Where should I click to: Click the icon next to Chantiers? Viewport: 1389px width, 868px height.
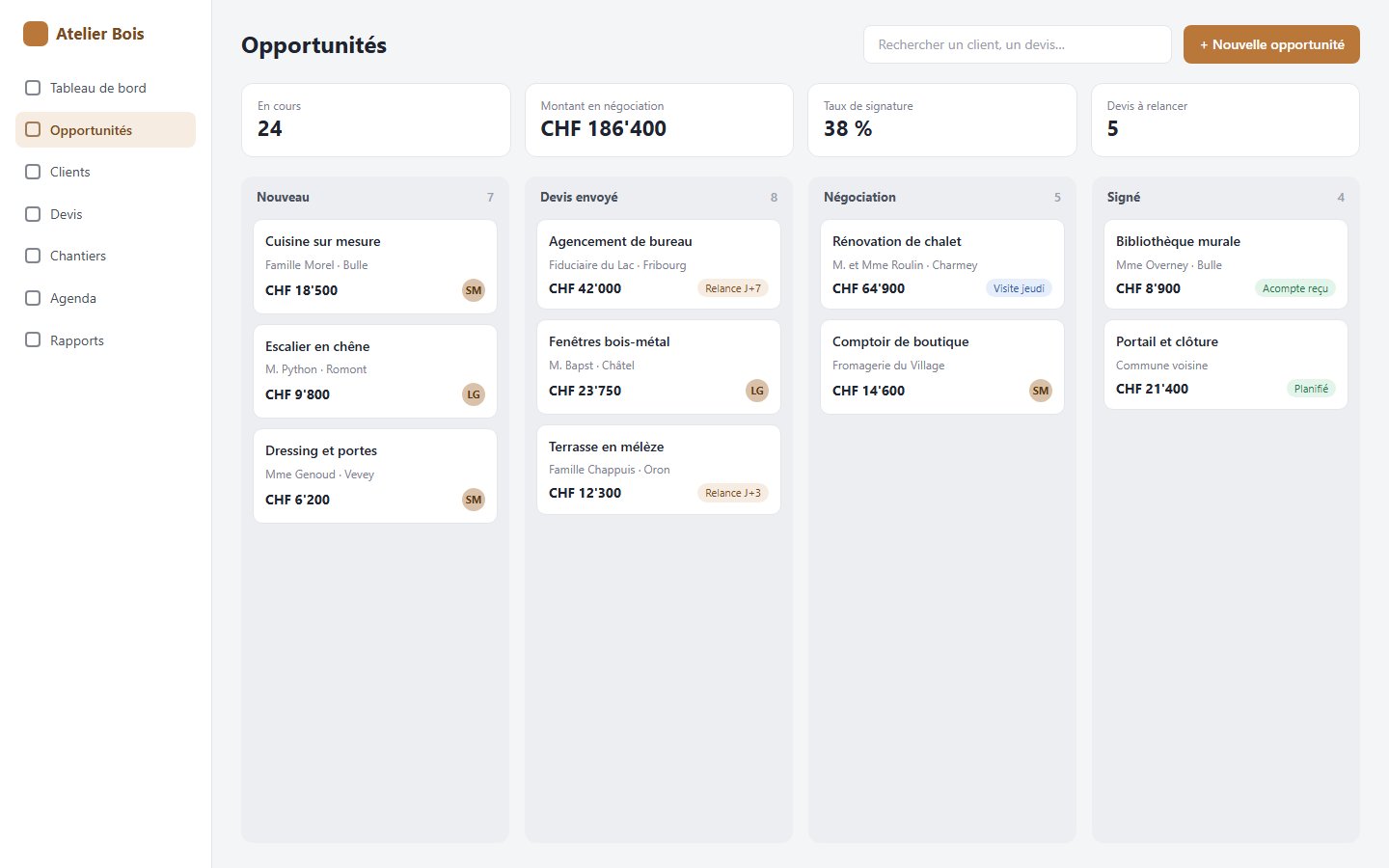pyautogui.click(x=33, y=256)
